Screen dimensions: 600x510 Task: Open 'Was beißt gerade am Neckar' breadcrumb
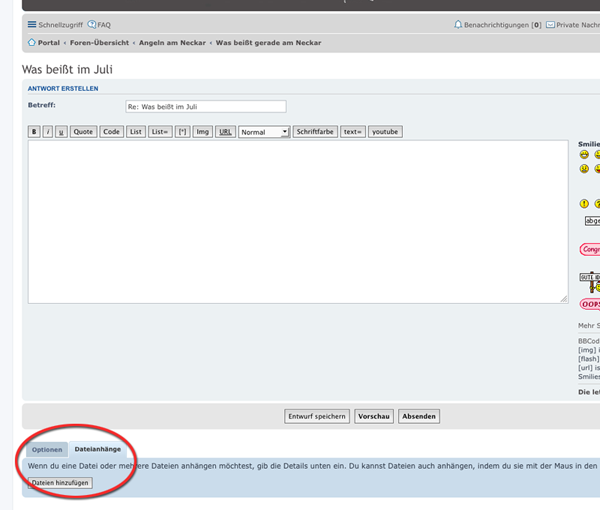(268, 42)
